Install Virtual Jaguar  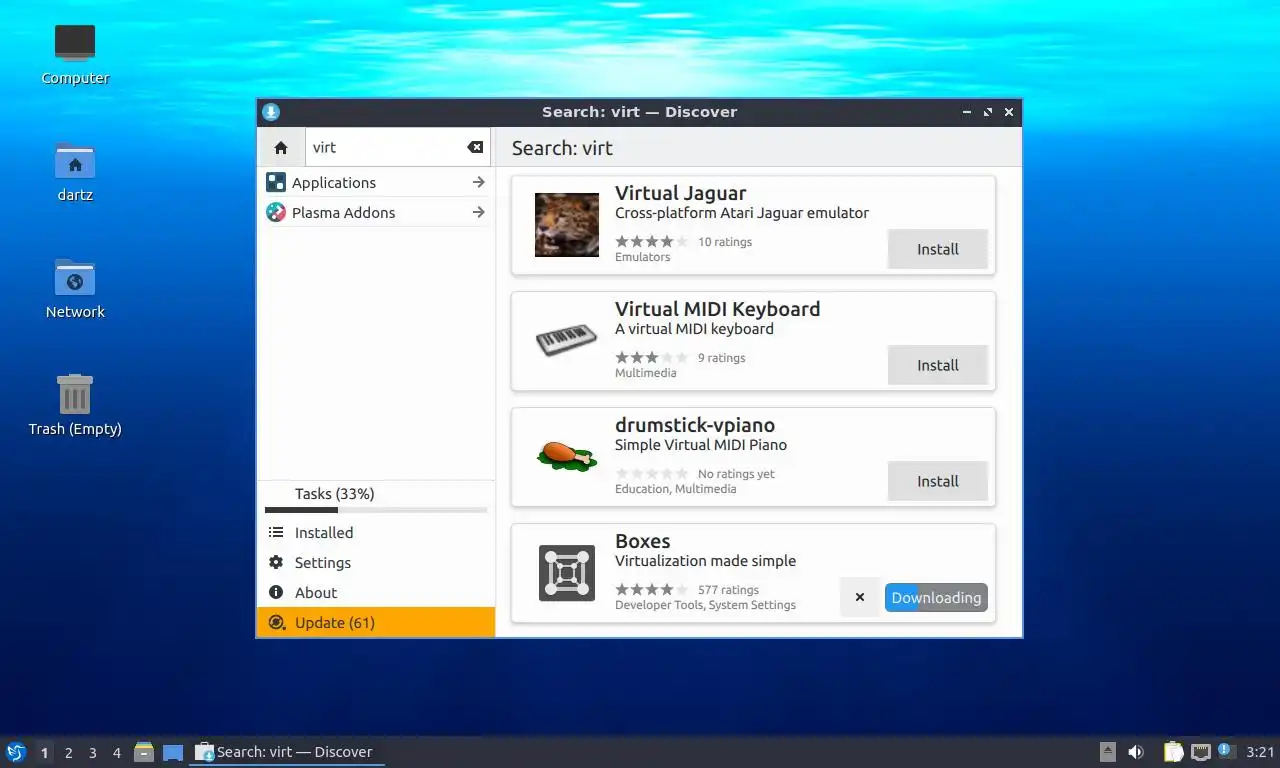point(938,249)
